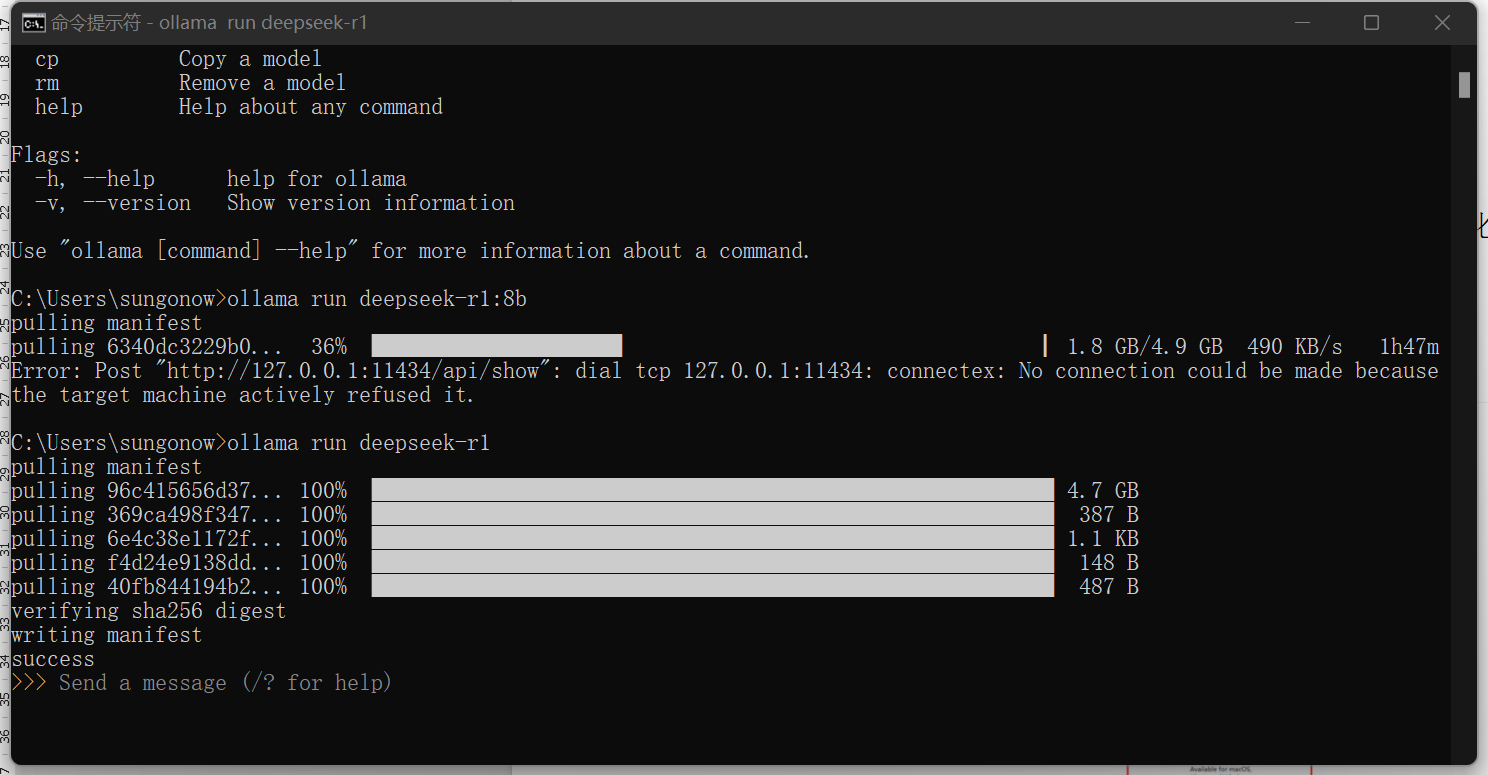Click the '-v, --version' flag text
Viewport: 1488px width, 775px height.
(x=112, y=203)
